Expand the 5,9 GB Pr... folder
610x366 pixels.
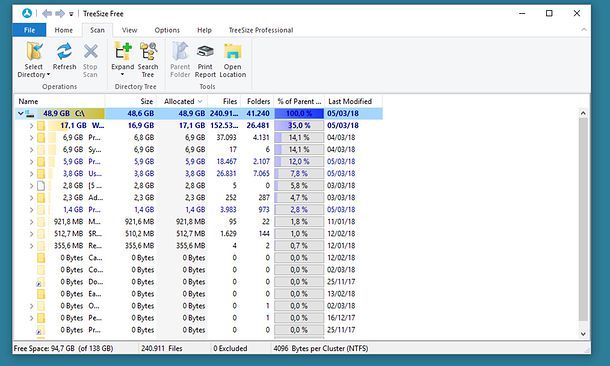[32, 162]
